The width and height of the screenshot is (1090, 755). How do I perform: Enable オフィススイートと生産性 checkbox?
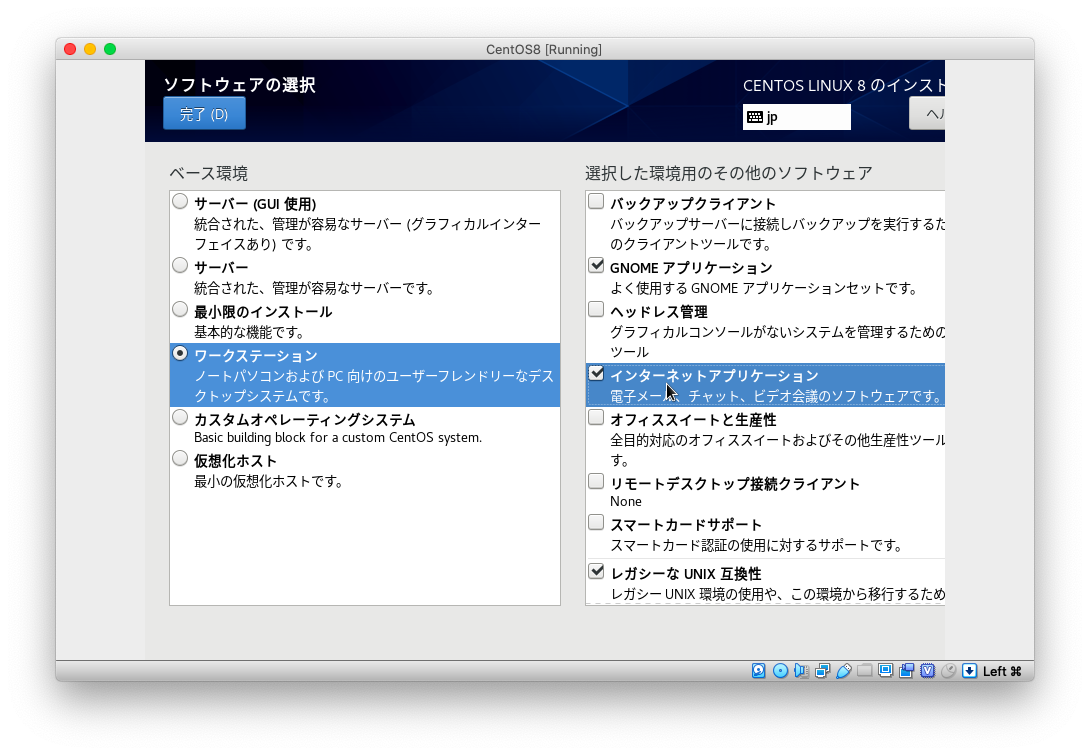click(596, 417)
